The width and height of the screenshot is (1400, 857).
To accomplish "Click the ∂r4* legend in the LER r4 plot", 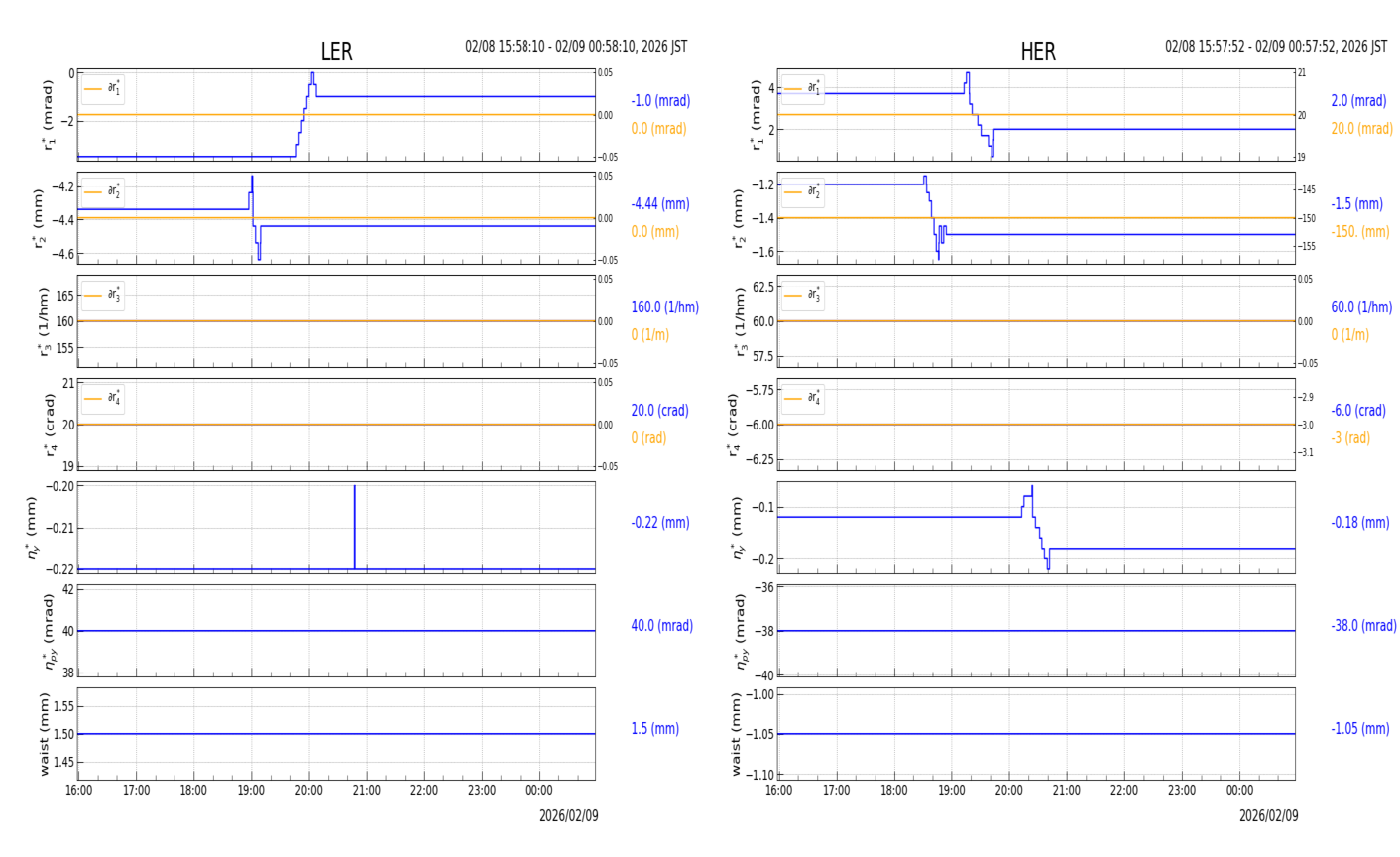I will [x=103, y=398].
